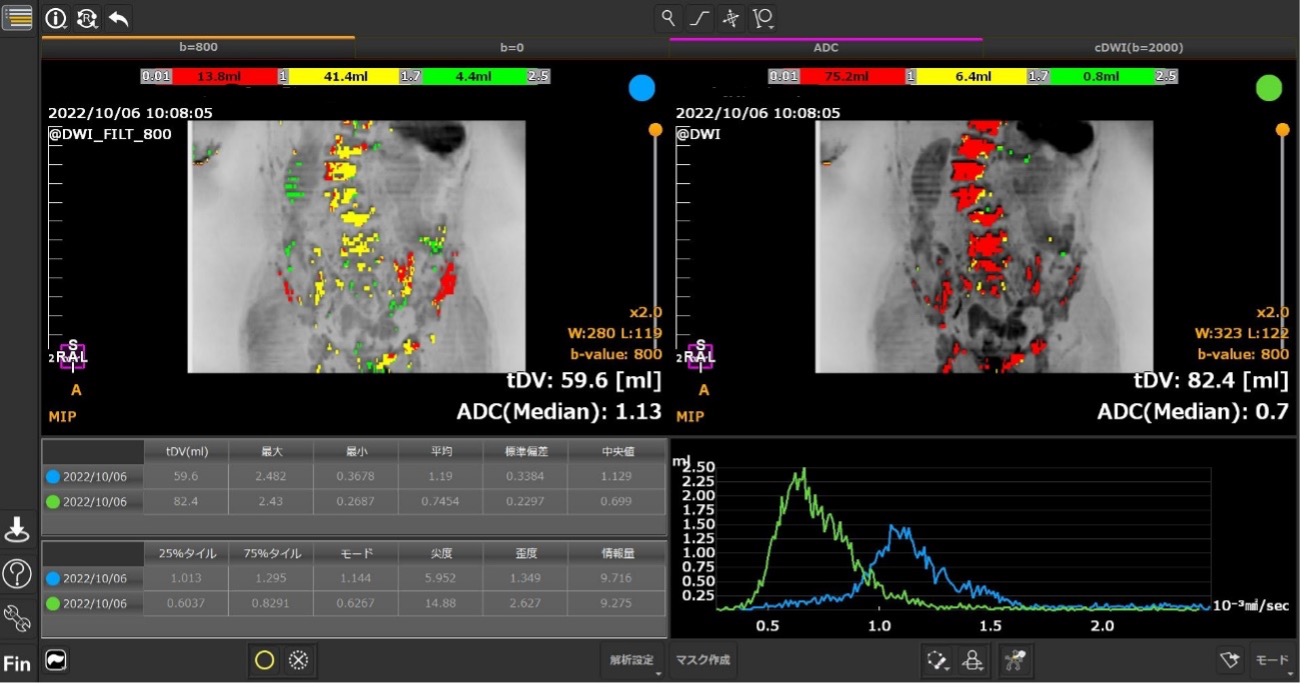
Task: Switch to the cDWI(b=2000) tab
Action: coord(1139,47)
